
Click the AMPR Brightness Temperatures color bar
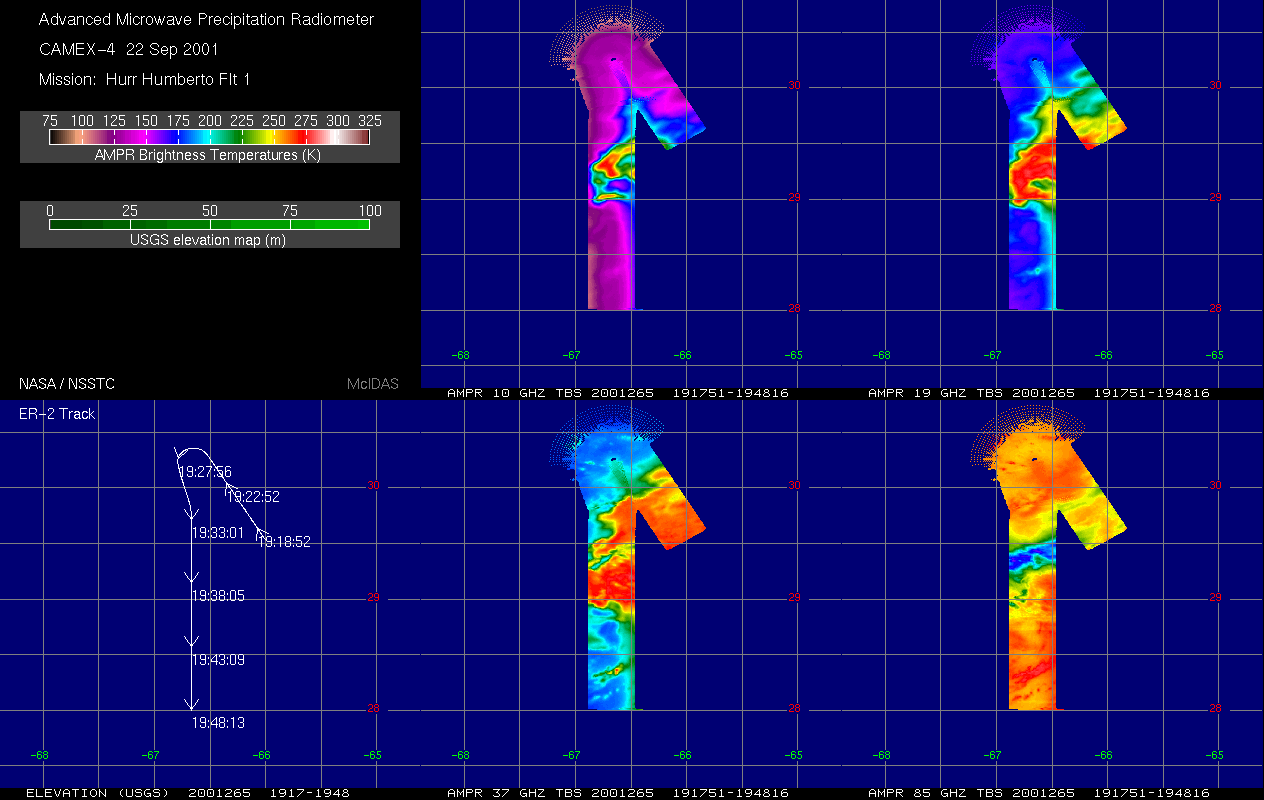(x=210, y=137)
